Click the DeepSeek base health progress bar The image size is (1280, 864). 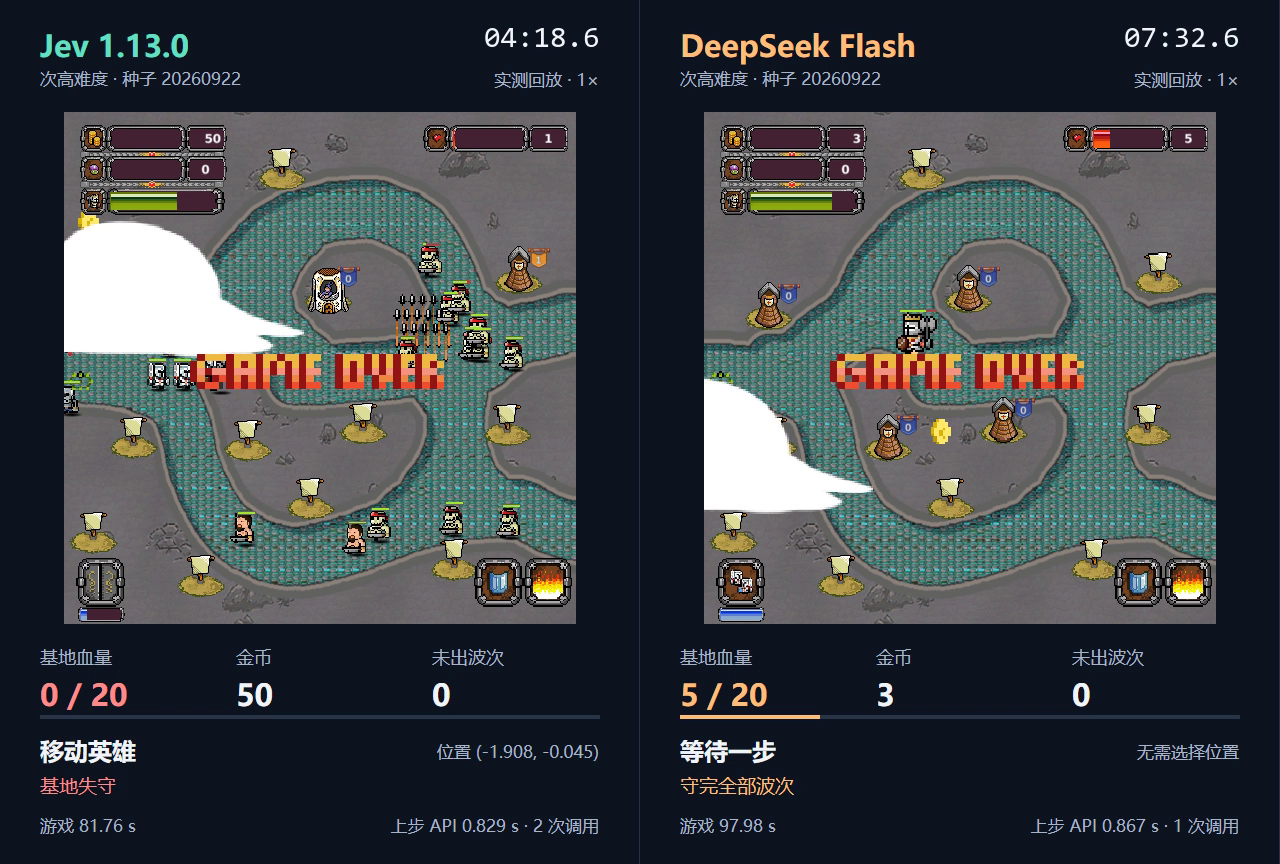[960, 716]
